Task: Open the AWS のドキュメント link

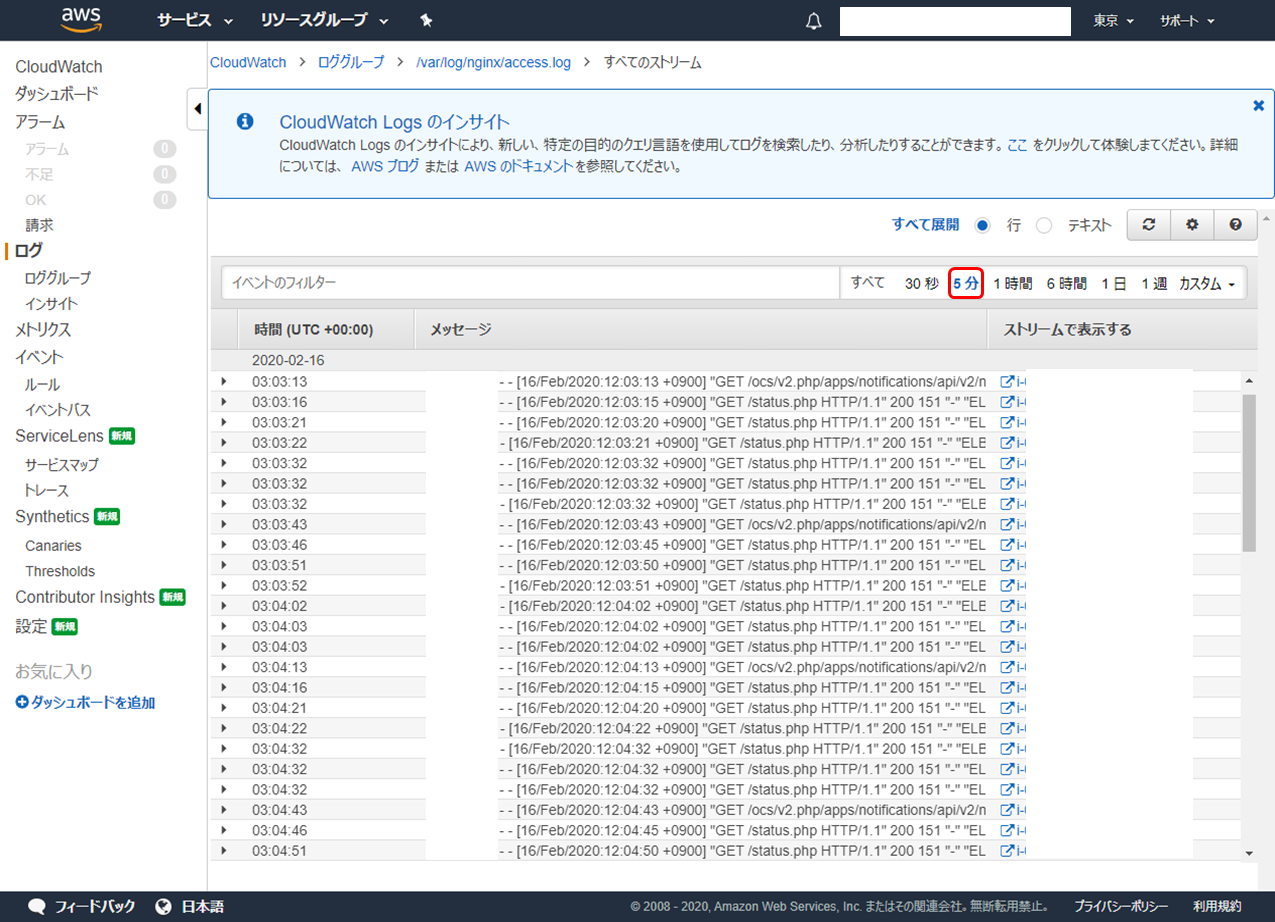Action: pyautogui.click(x=519, y=167)
